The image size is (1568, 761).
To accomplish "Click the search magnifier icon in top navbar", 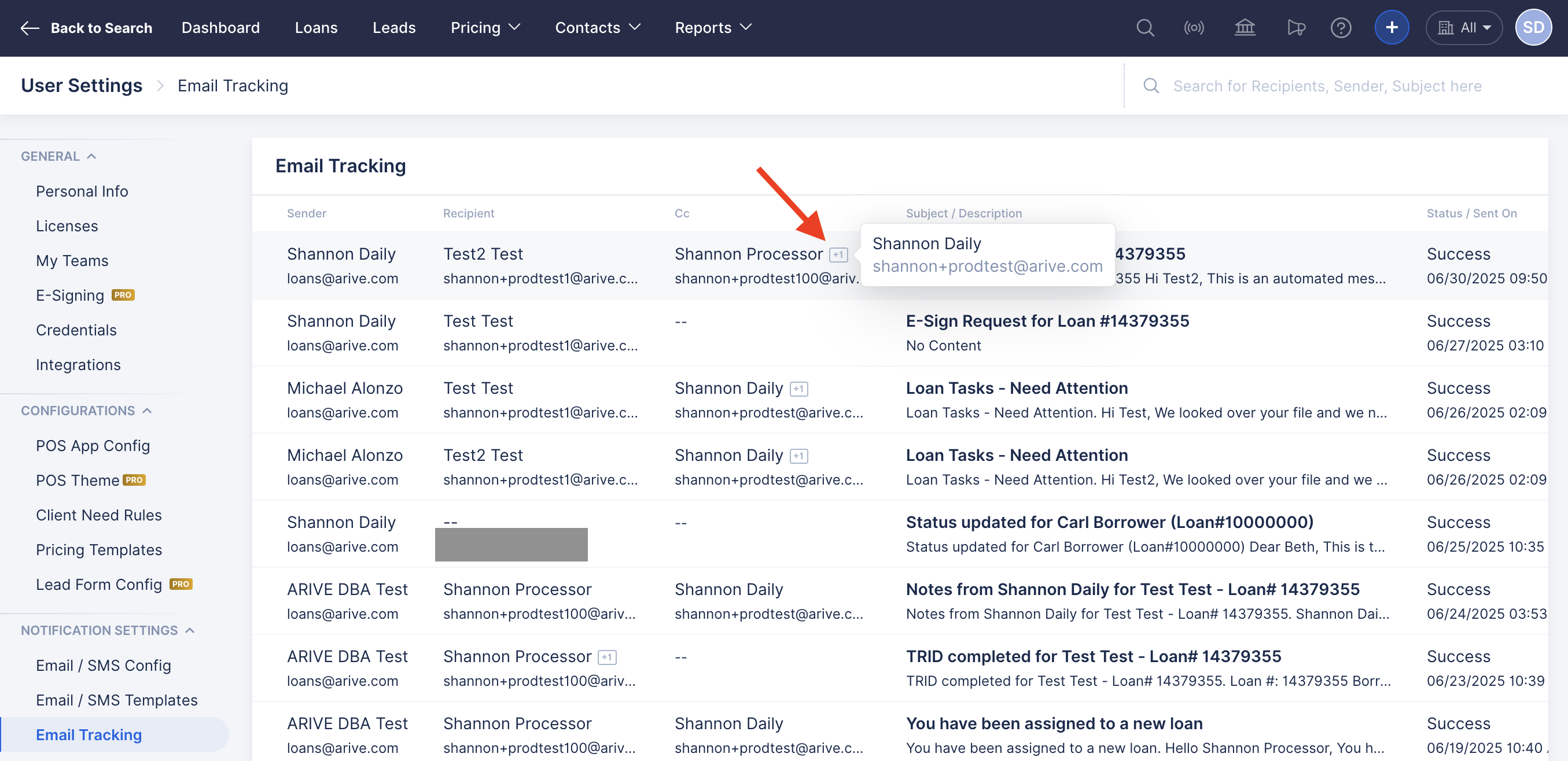I will point(1145,28).
